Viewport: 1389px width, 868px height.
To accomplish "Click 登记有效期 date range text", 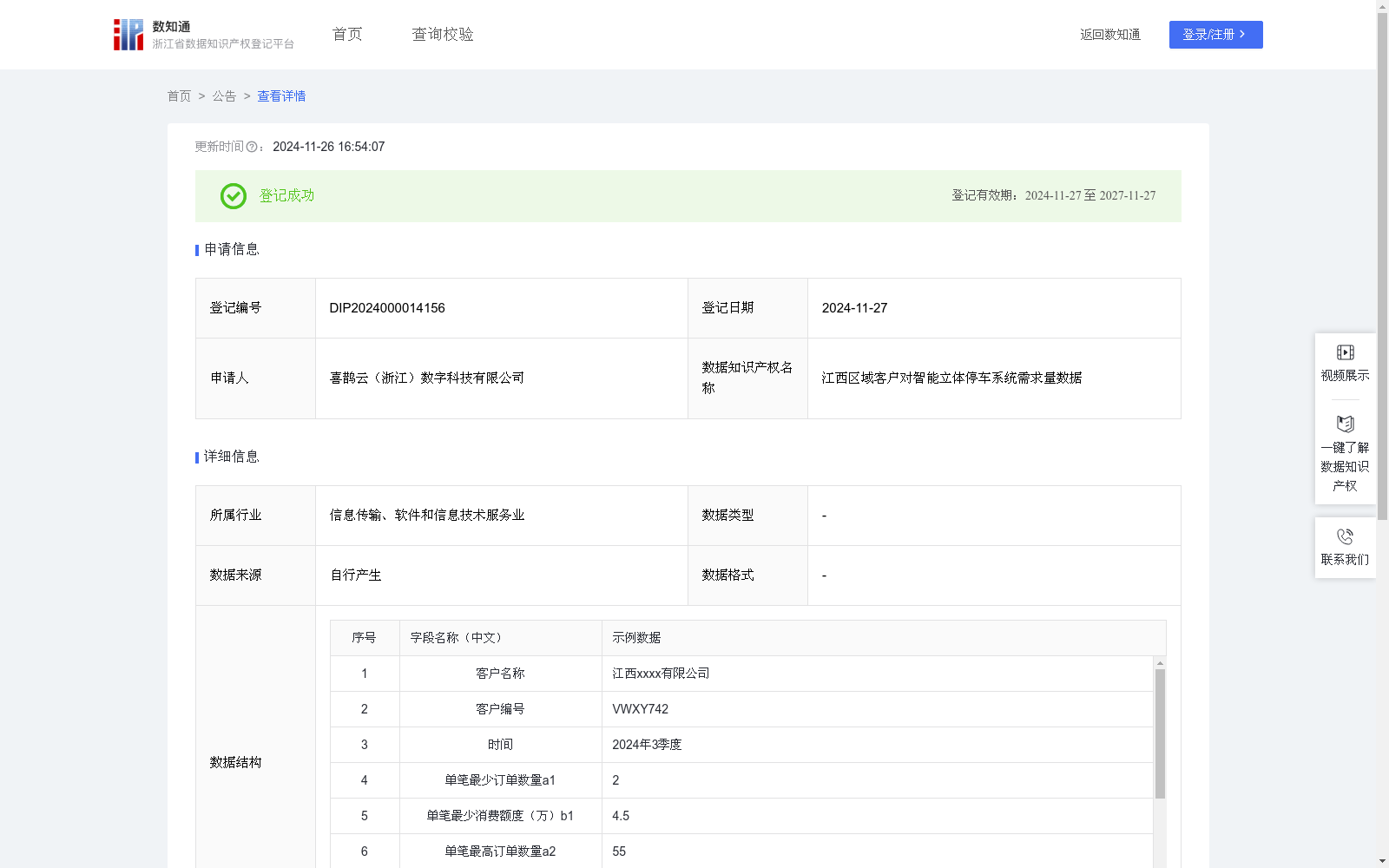I will pos(1054,196).
